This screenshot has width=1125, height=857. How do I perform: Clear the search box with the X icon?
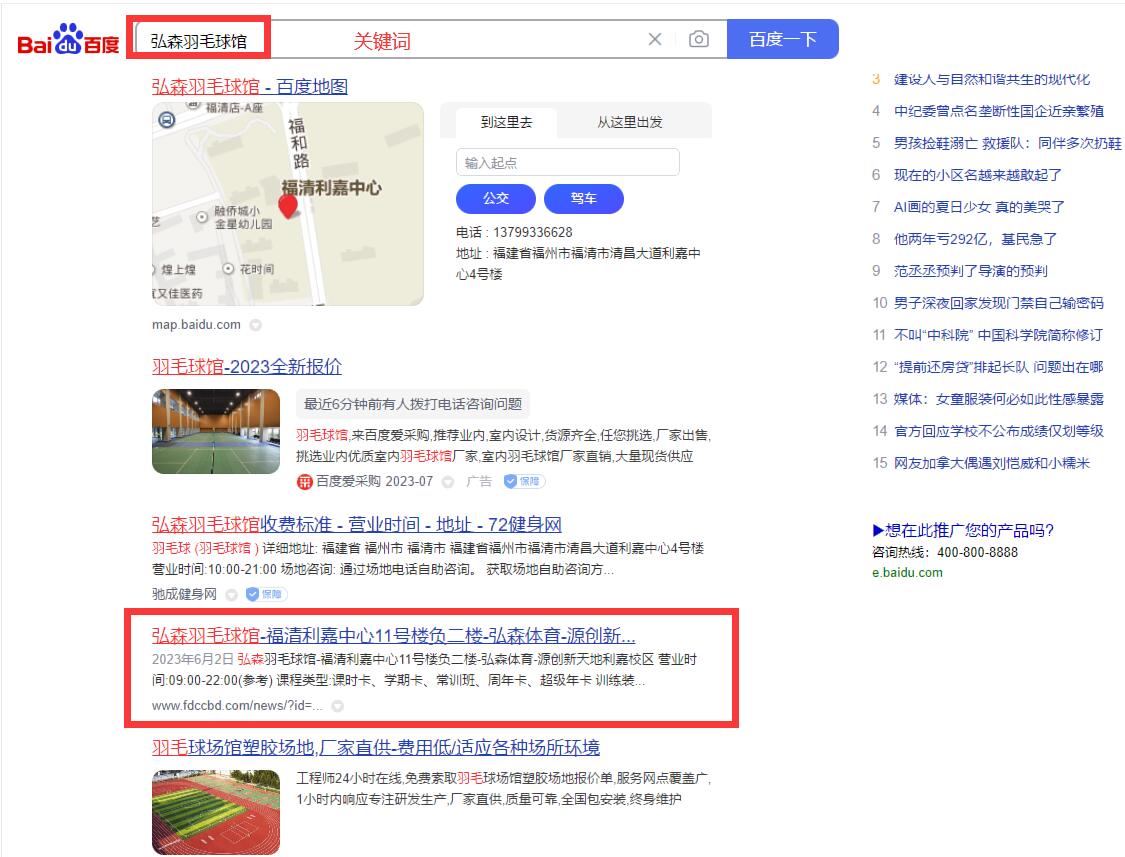tap(654, 39)
